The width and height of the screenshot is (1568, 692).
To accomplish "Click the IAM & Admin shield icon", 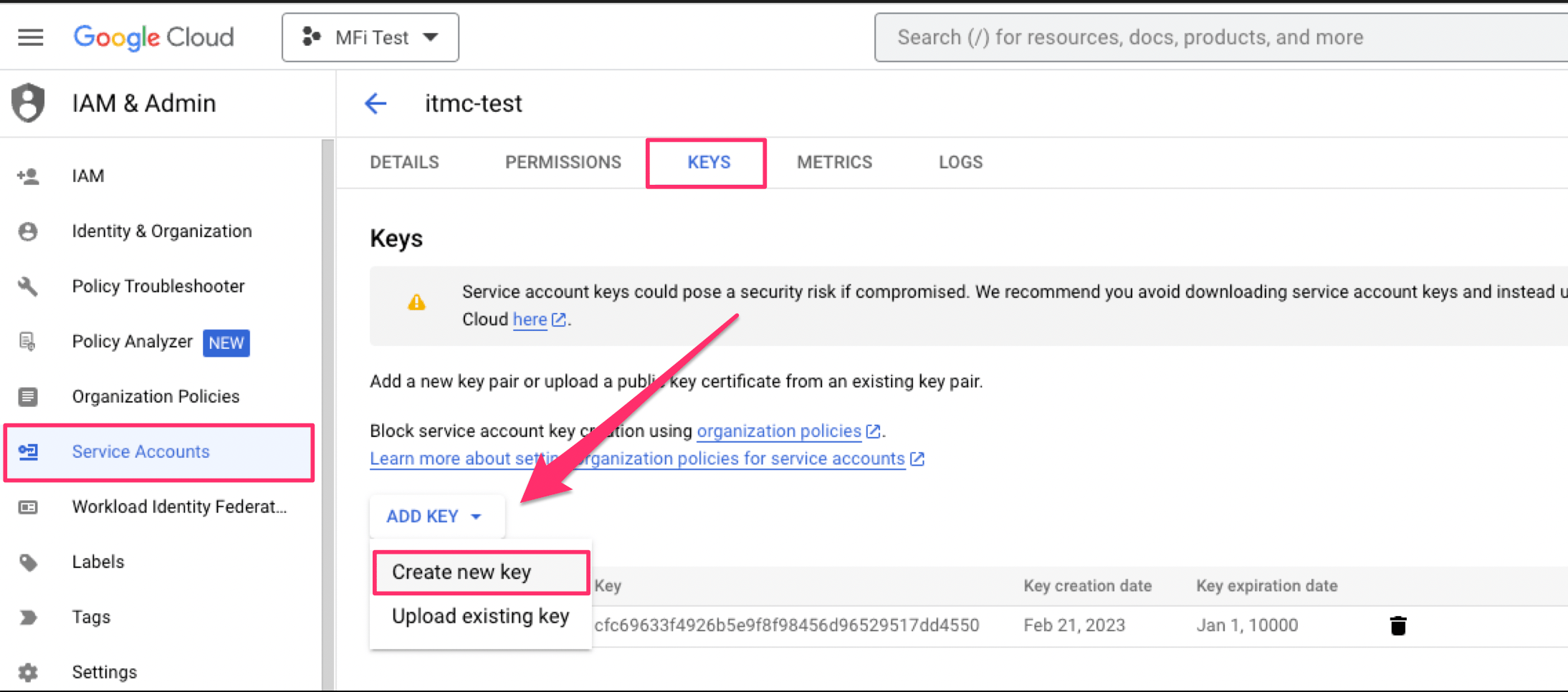I will click(28, 103).
